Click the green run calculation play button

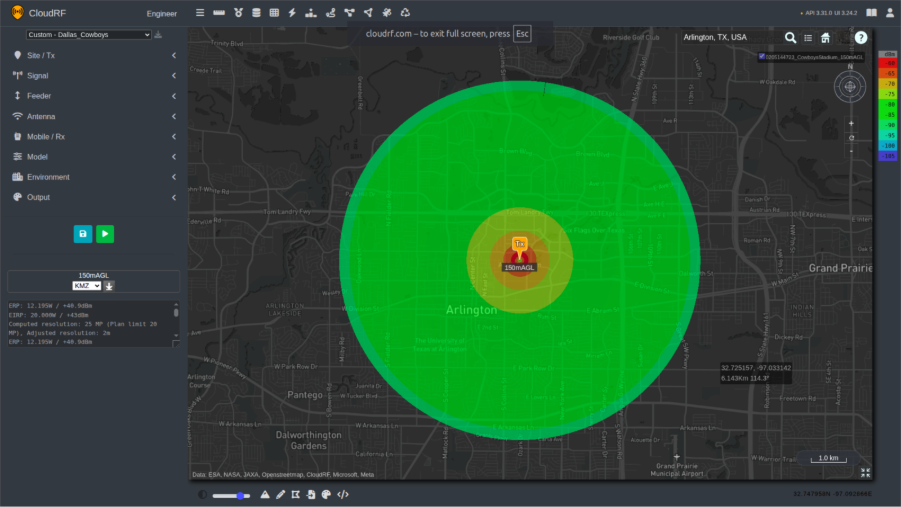[x=105, y=233]
